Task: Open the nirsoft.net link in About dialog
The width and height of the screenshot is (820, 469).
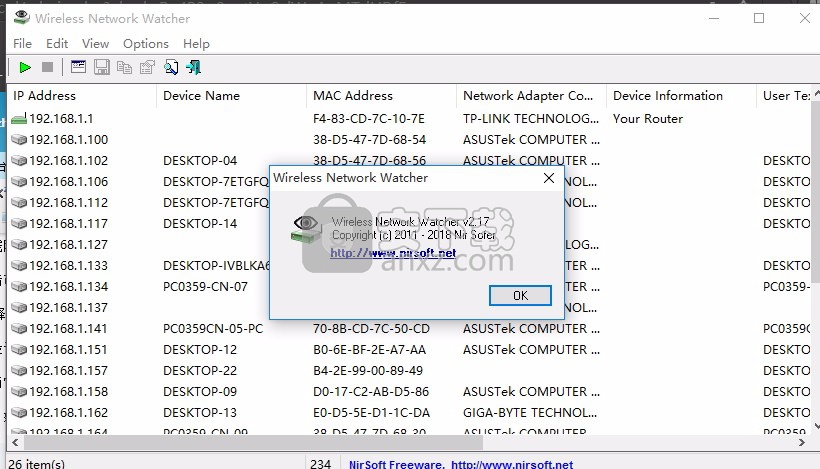Action: coord(393,253)
